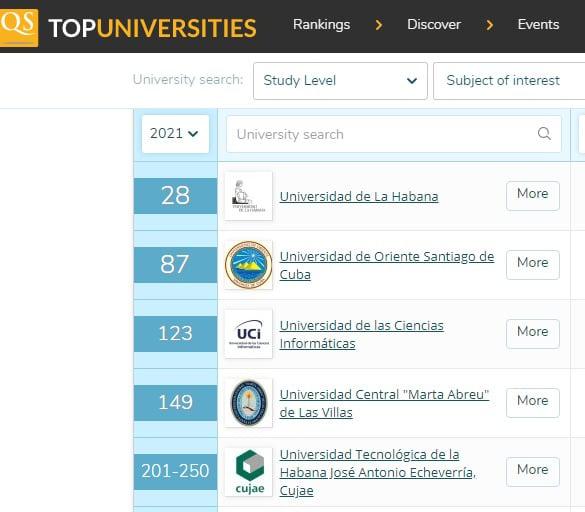Click the QS logo icon
585x512 pixels.
(x=19, y=27)
